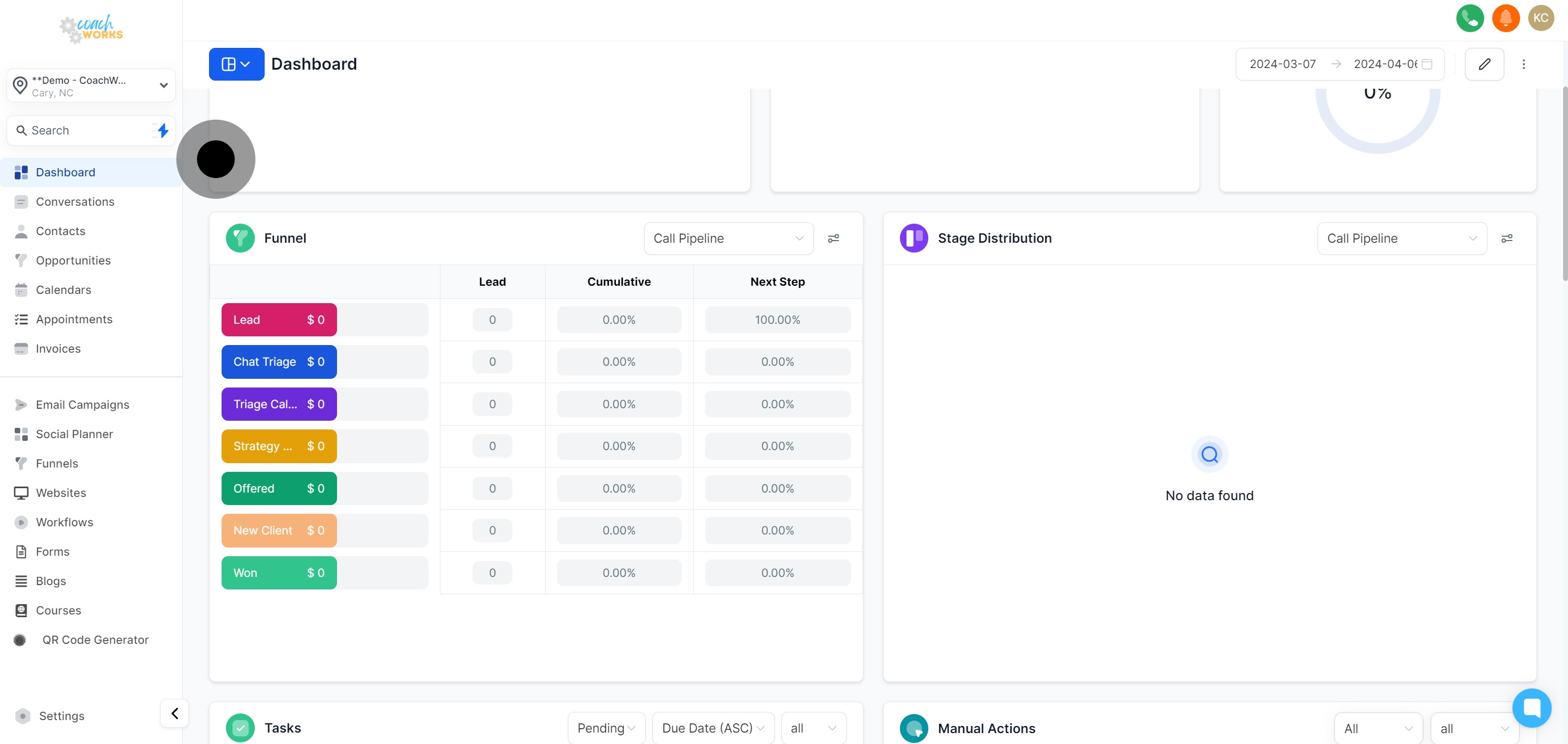Go to Opportunities in the sidebar

point(73,260)
